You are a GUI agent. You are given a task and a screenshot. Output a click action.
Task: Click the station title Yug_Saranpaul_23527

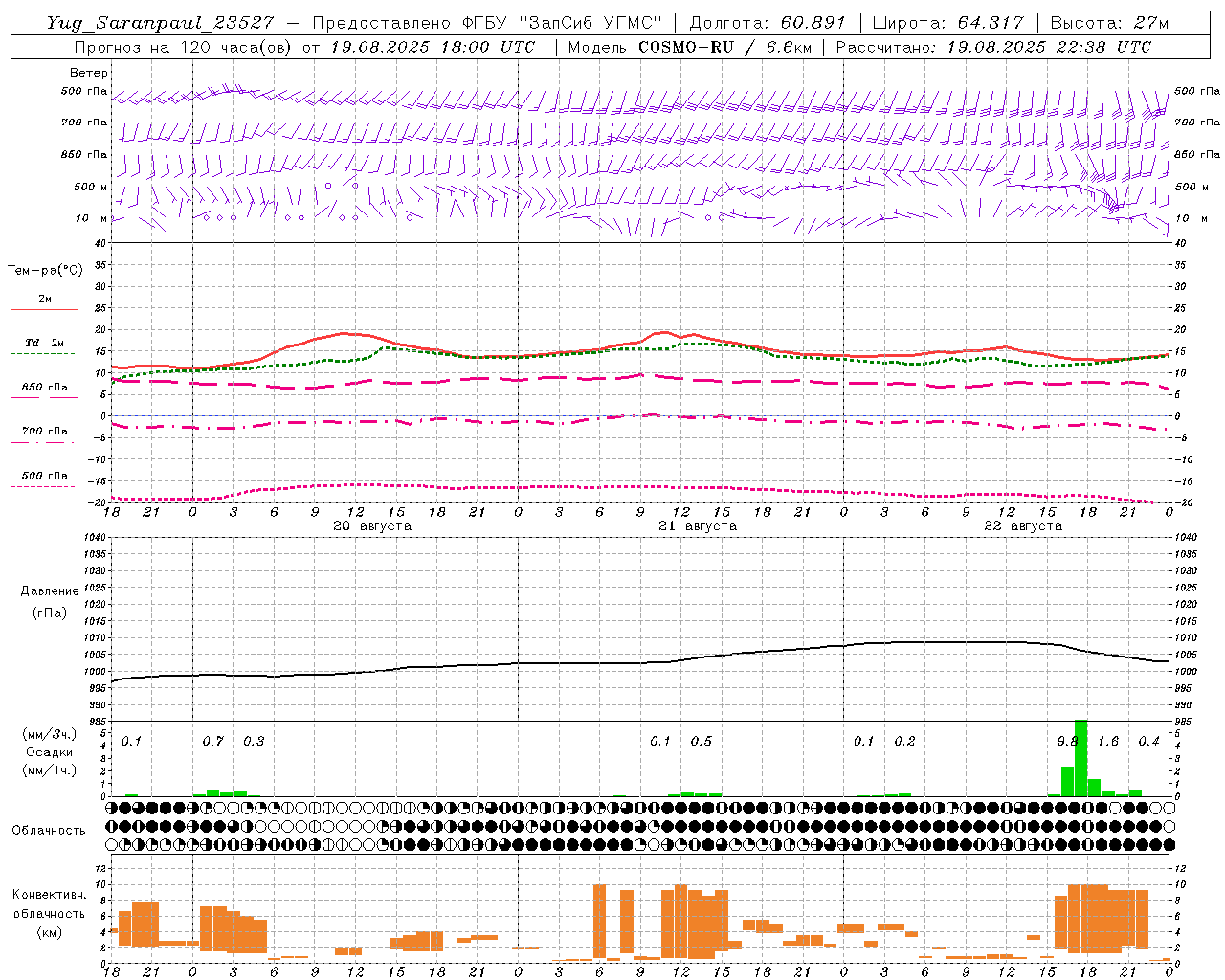(160, 23)
